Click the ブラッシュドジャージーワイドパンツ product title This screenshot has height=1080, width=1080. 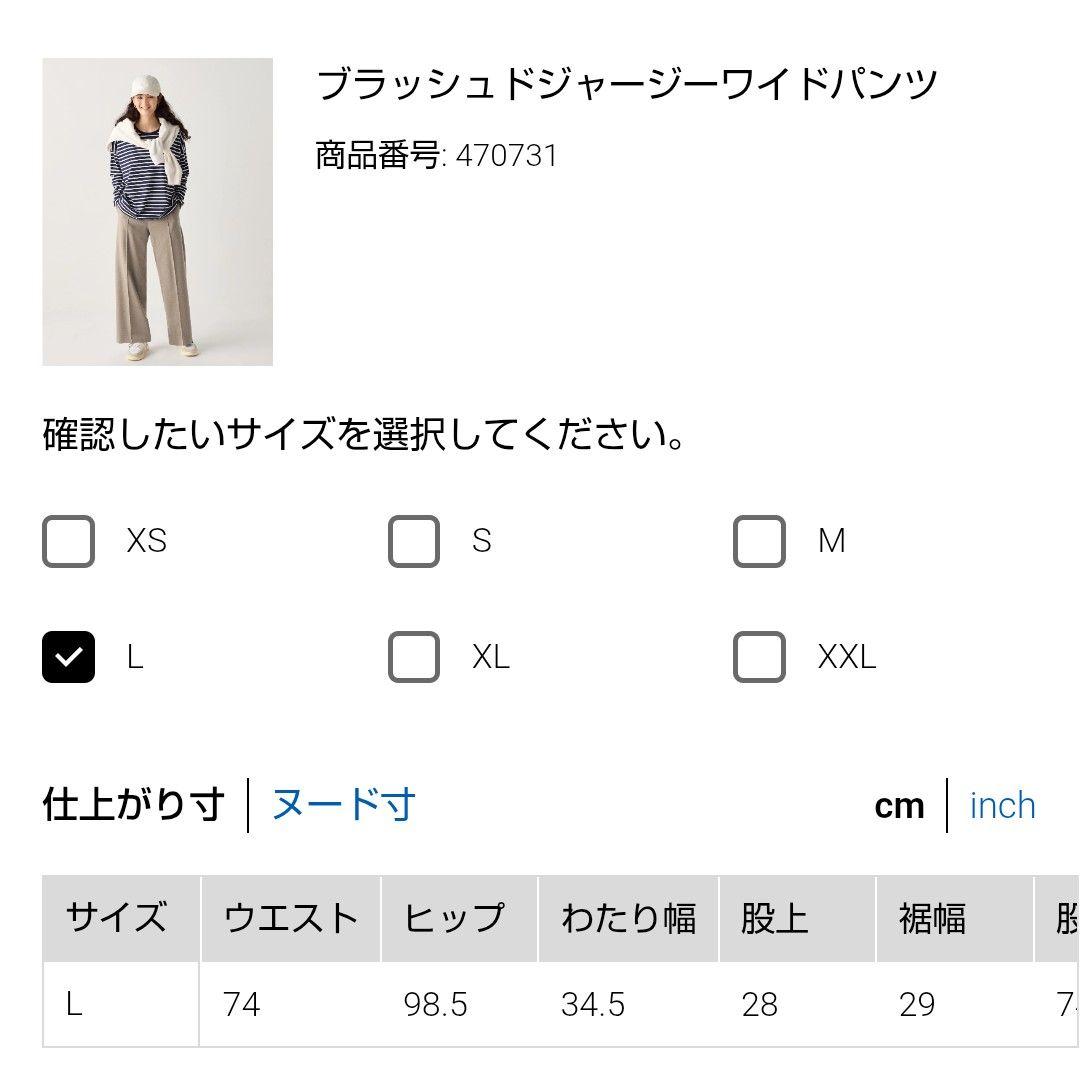pyautogui.click(x=627, y=84)
